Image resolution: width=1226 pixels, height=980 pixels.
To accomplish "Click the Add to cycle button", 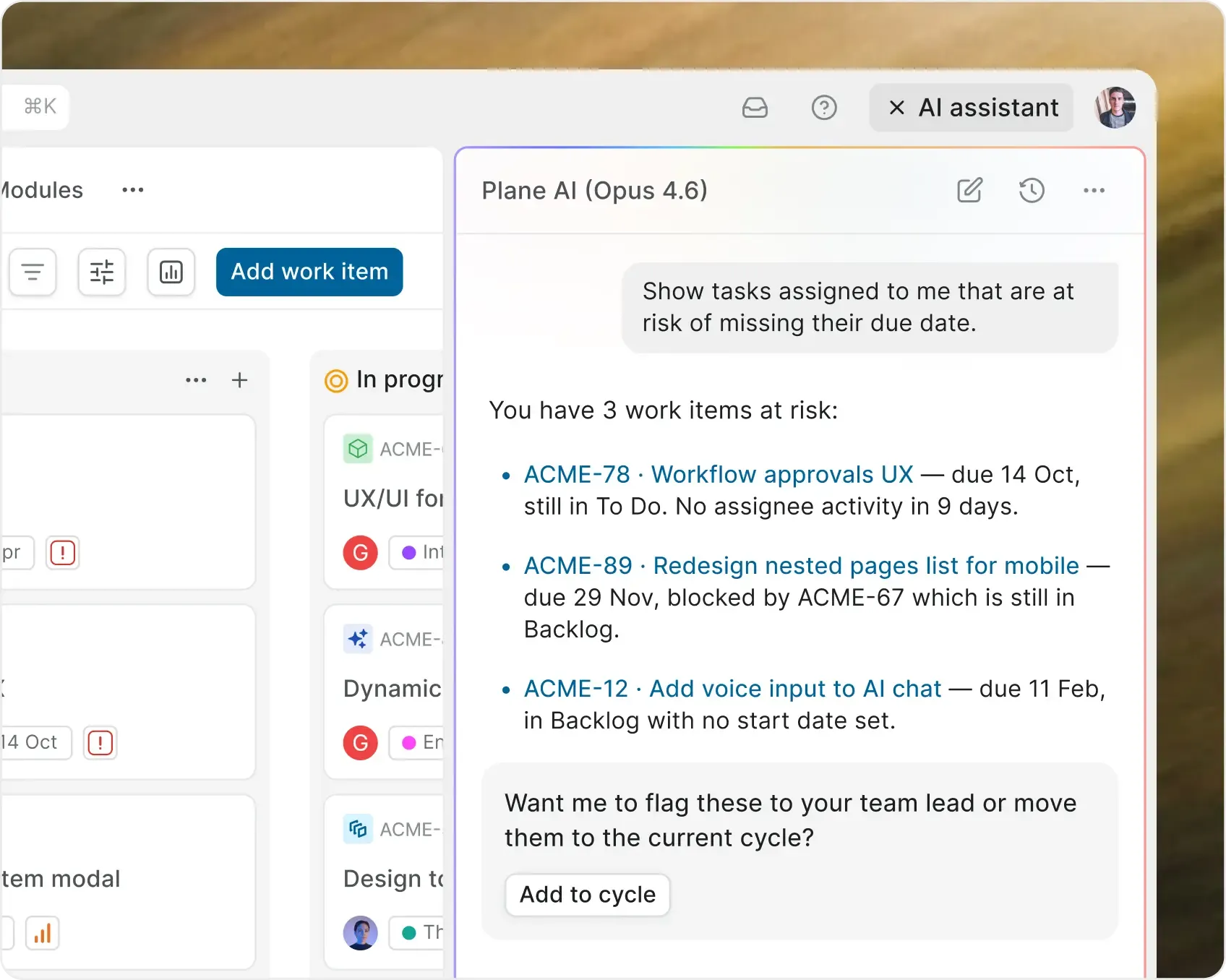I will pyautogui.click(x=588, y=895).
